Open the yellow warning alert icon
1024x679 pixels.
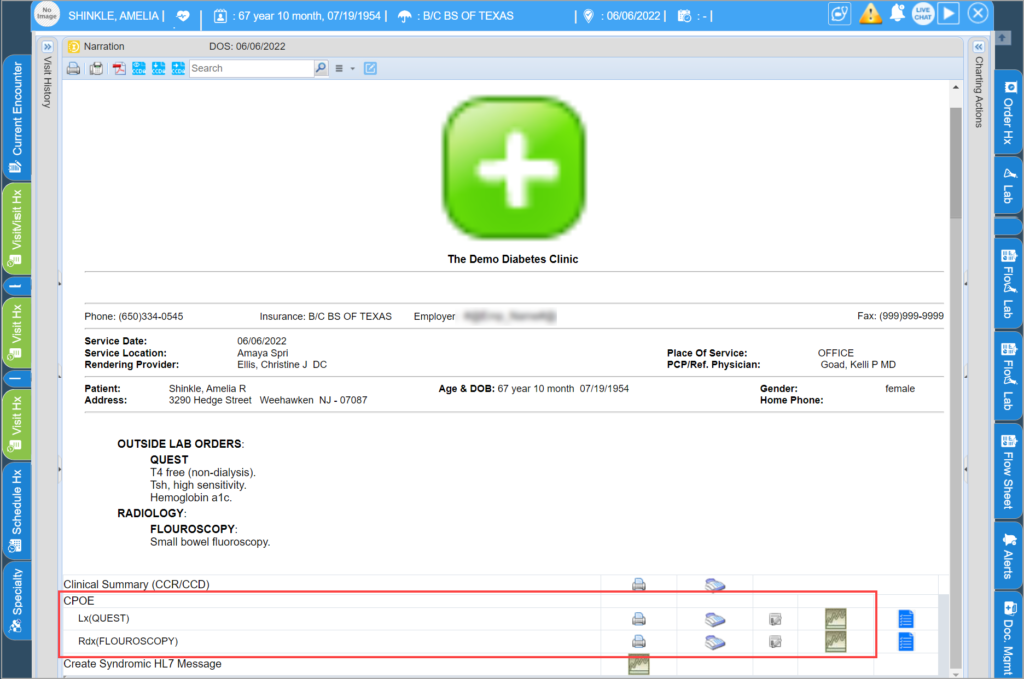click(x=870, y=14)
